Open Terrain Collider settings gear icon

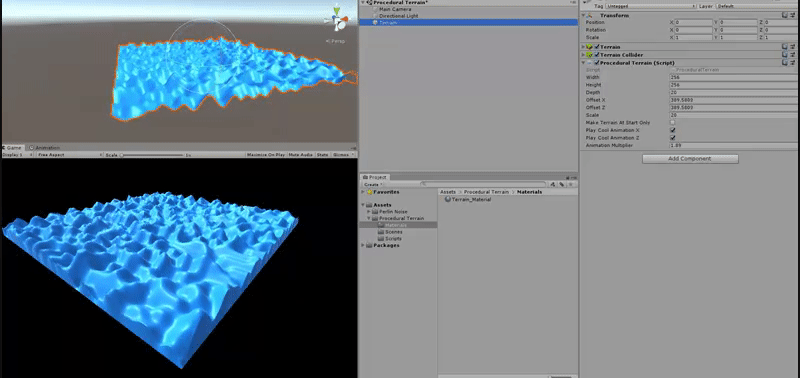pos(793,55)
